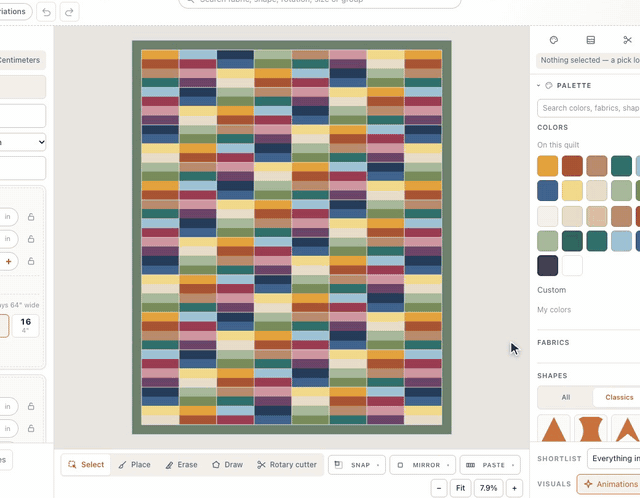Switch to the All shapes tab
The width and height of the screenshot is (640, 498).
click(x=566, y=397)
